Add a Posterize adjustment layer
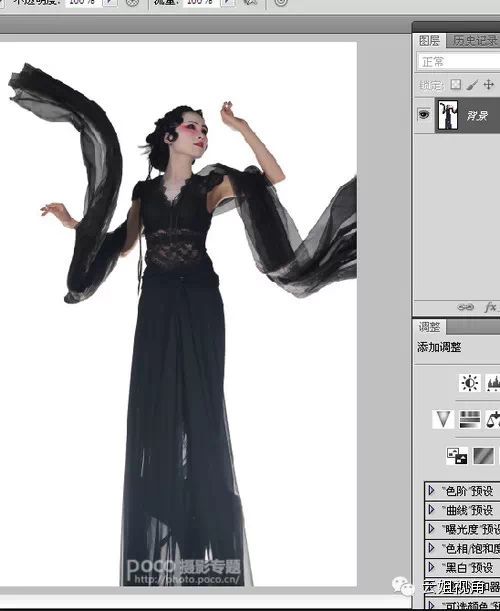 point(483,456)
